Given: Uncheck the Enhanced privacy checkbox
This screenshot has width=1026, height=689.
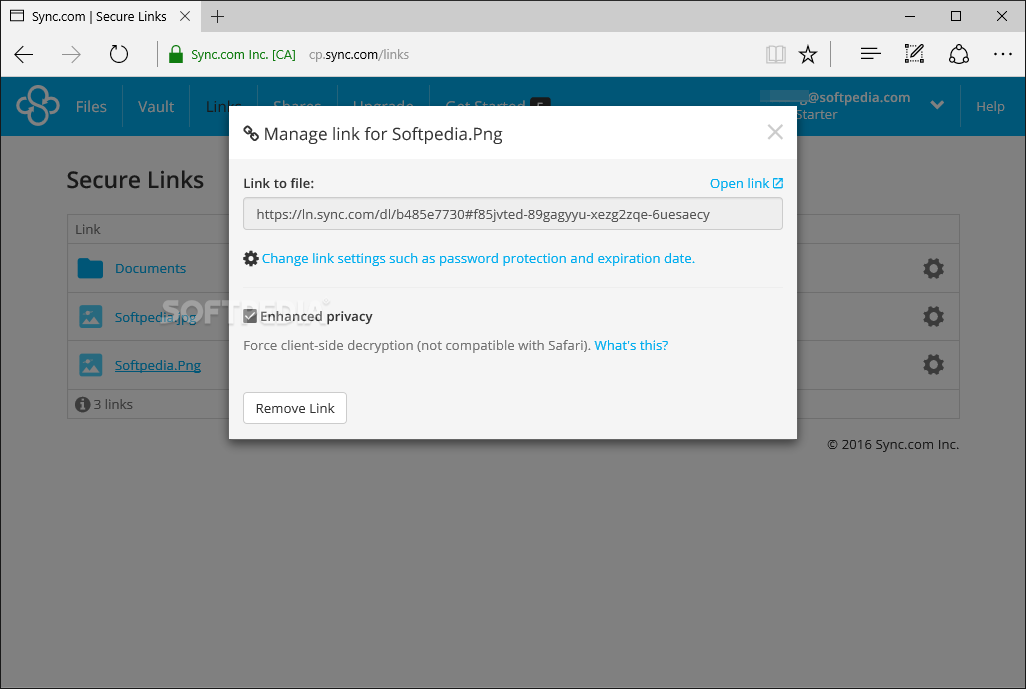Looking at the screenshot, I should [250, 317].
